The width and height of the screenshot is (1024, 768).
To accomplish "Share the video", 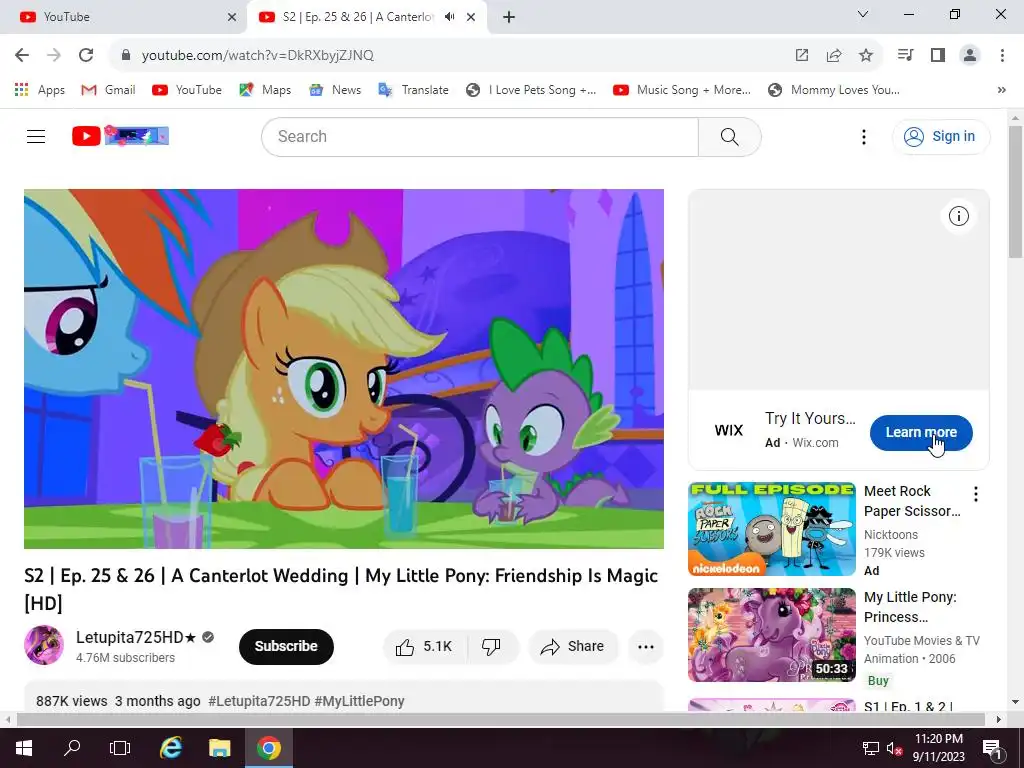I will click(x=572, y=647).
